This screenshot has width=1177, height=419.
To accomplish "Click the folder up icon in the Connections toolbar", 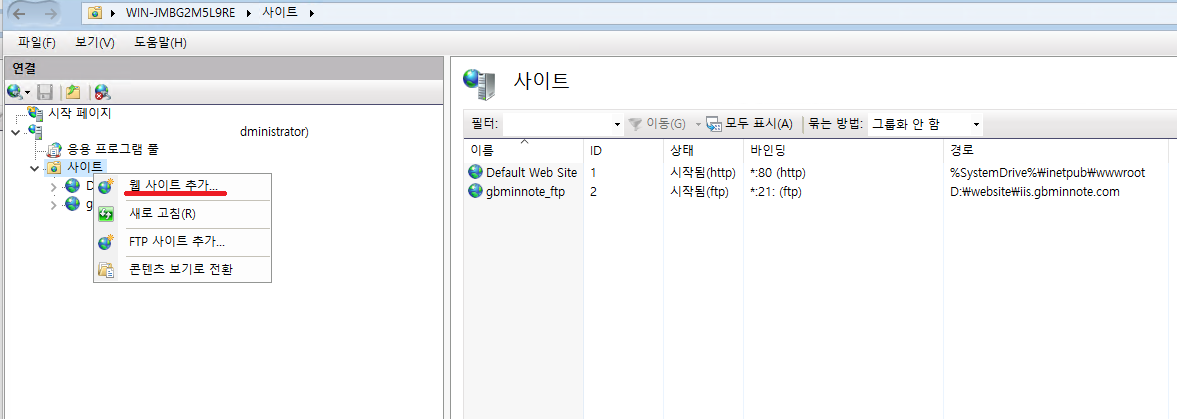I will pos(72,92).
